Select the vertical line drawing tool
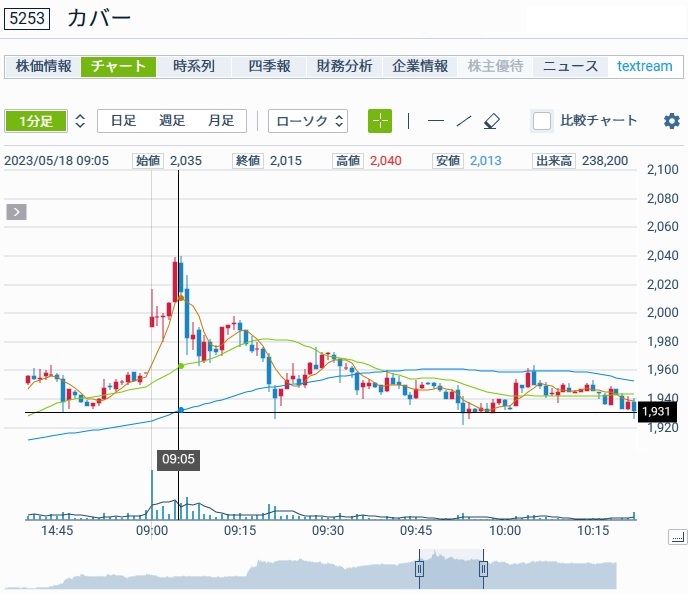The width and height of the screenshot is (688, 594). coord(408,121)
